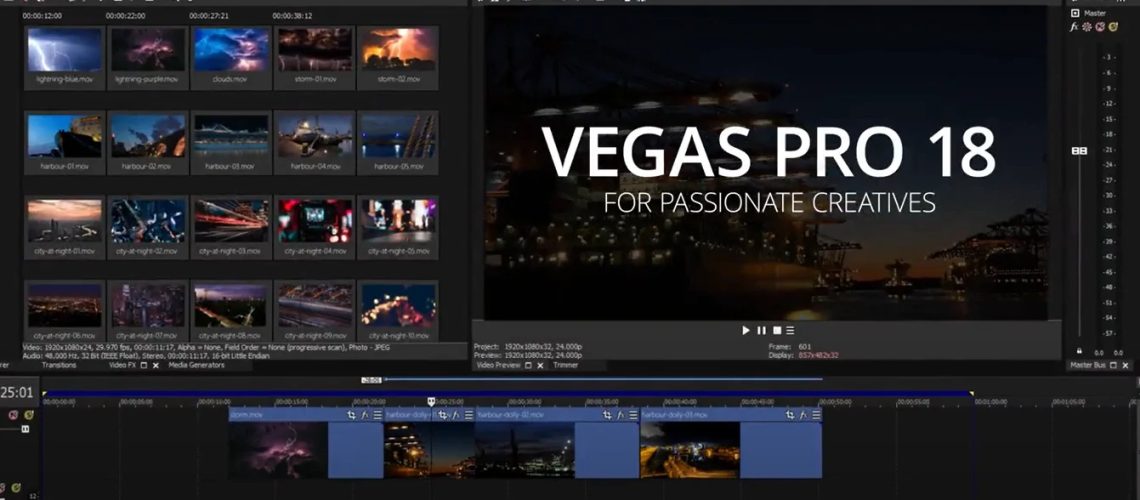Play the video preview
Viewport: 1140px width, 500px height.
click(x=745, y=331)
